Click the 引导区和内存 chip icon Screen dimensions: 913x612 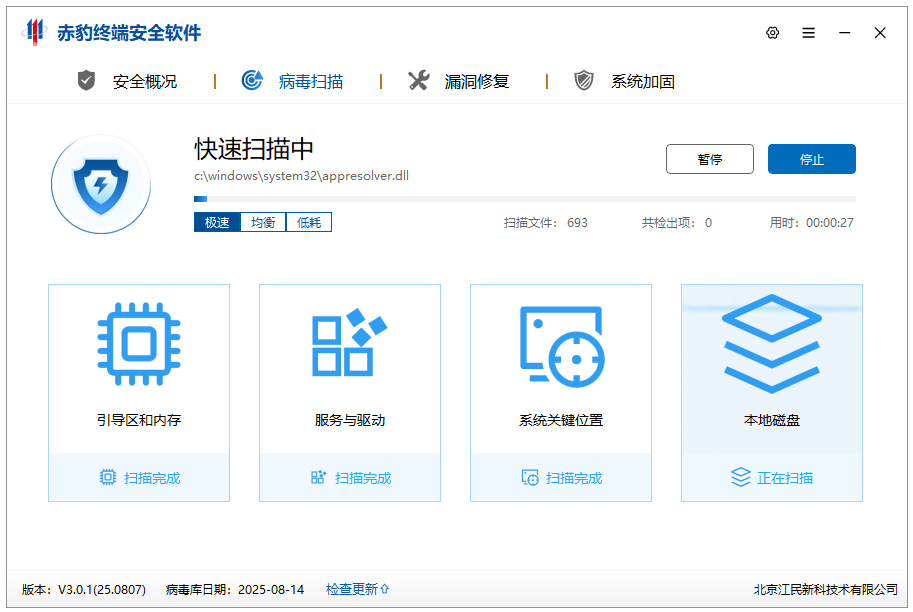[139, 345]
